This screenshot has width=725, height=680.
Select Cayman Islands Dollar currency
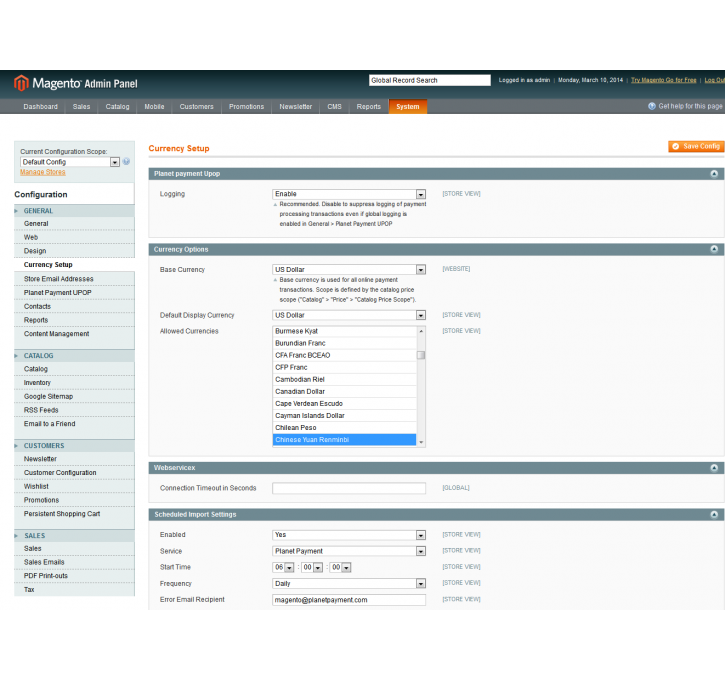point(344,416)
